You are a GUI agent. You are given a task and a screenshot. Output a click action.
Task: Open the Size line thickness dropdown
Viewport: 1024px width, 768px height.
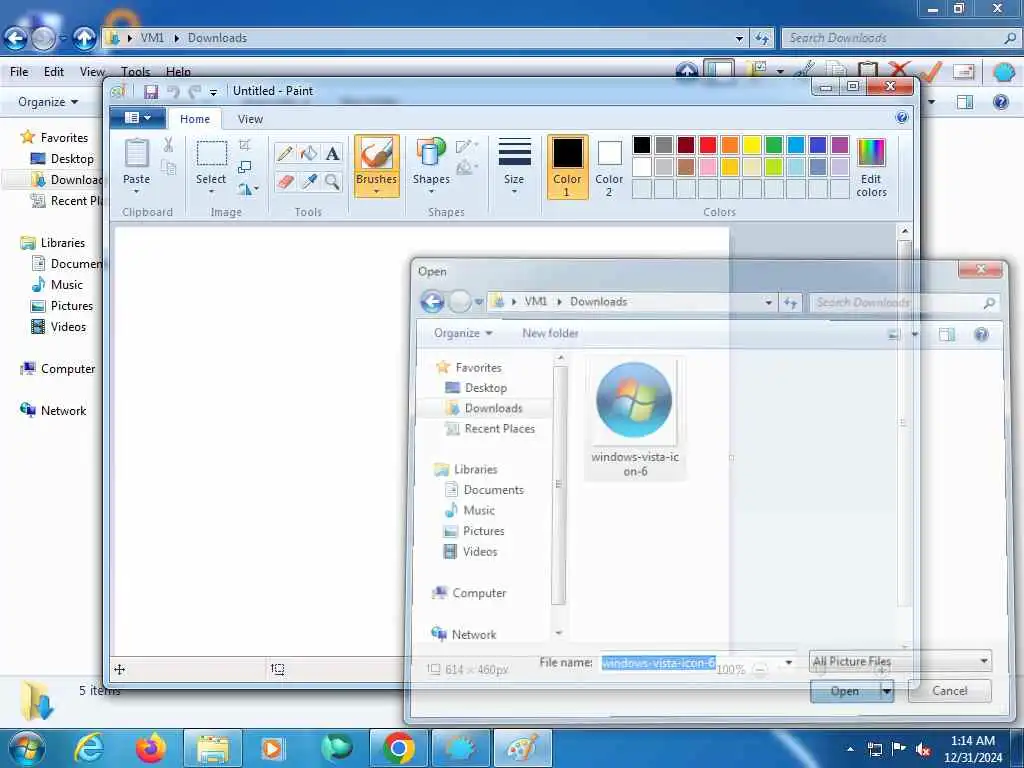click(514, 166)
